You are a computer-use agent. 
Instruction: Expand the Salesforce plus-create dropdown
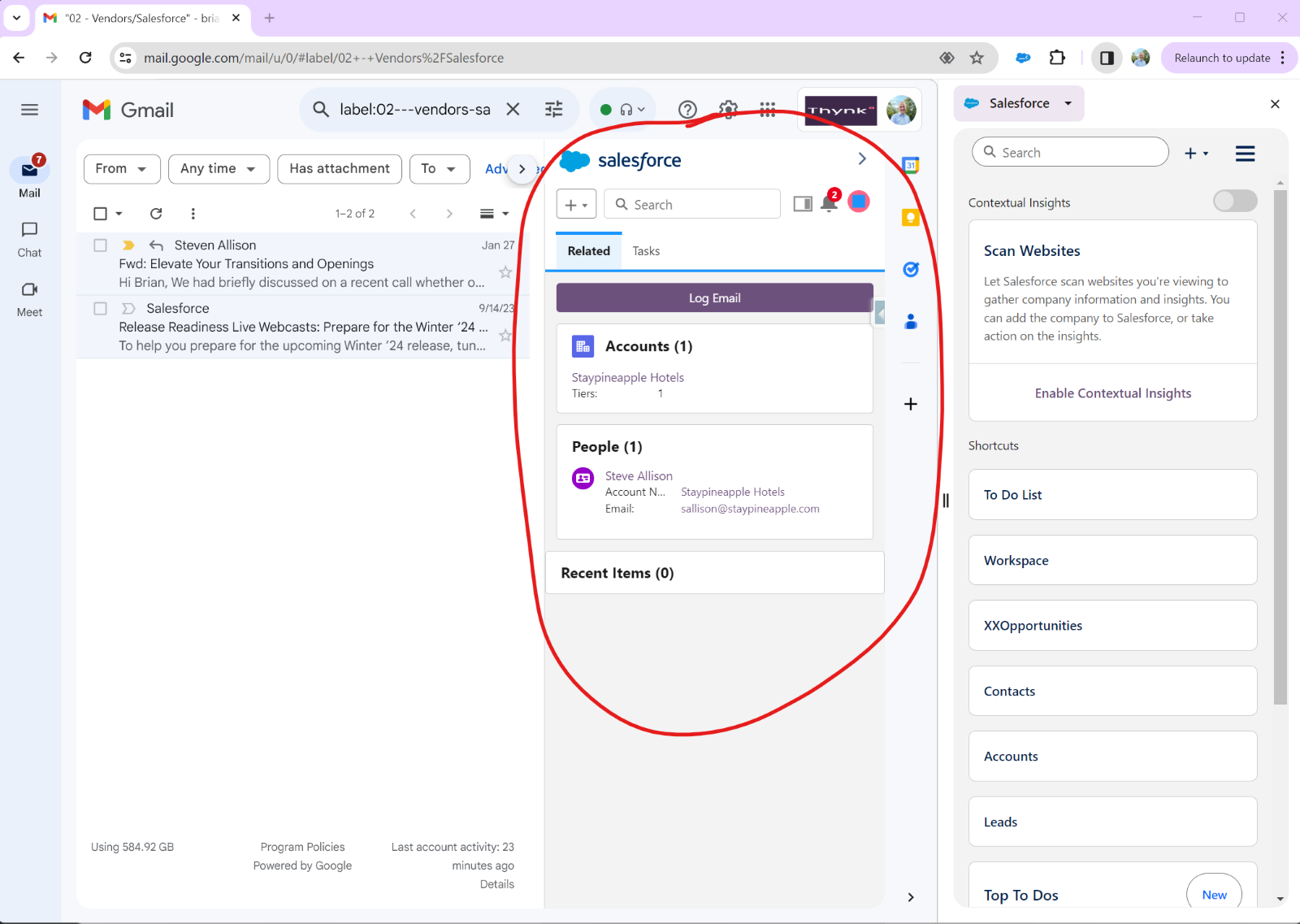coord(576,204)
